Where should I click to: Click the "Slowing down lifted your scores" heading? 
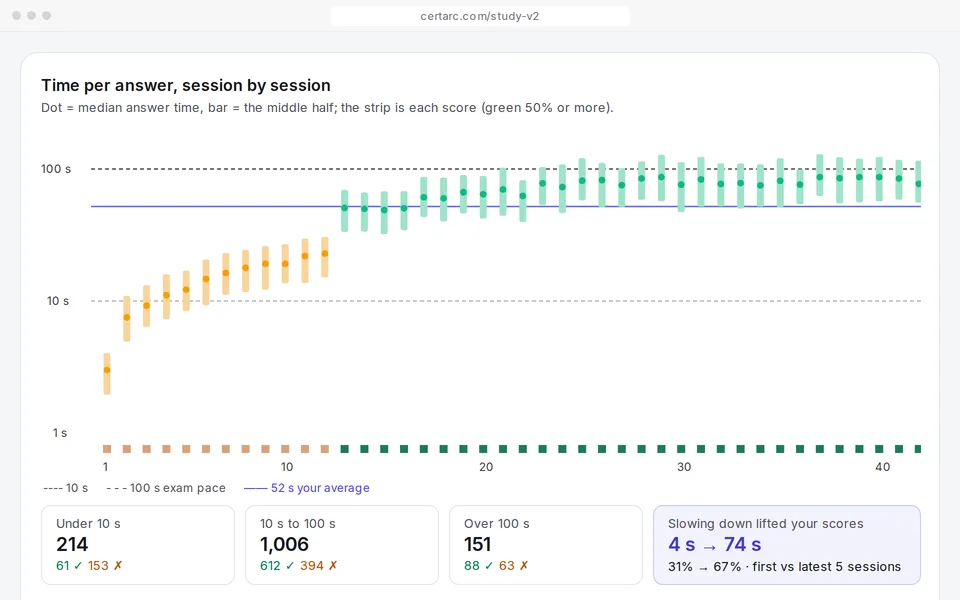(x=765, y=523)
